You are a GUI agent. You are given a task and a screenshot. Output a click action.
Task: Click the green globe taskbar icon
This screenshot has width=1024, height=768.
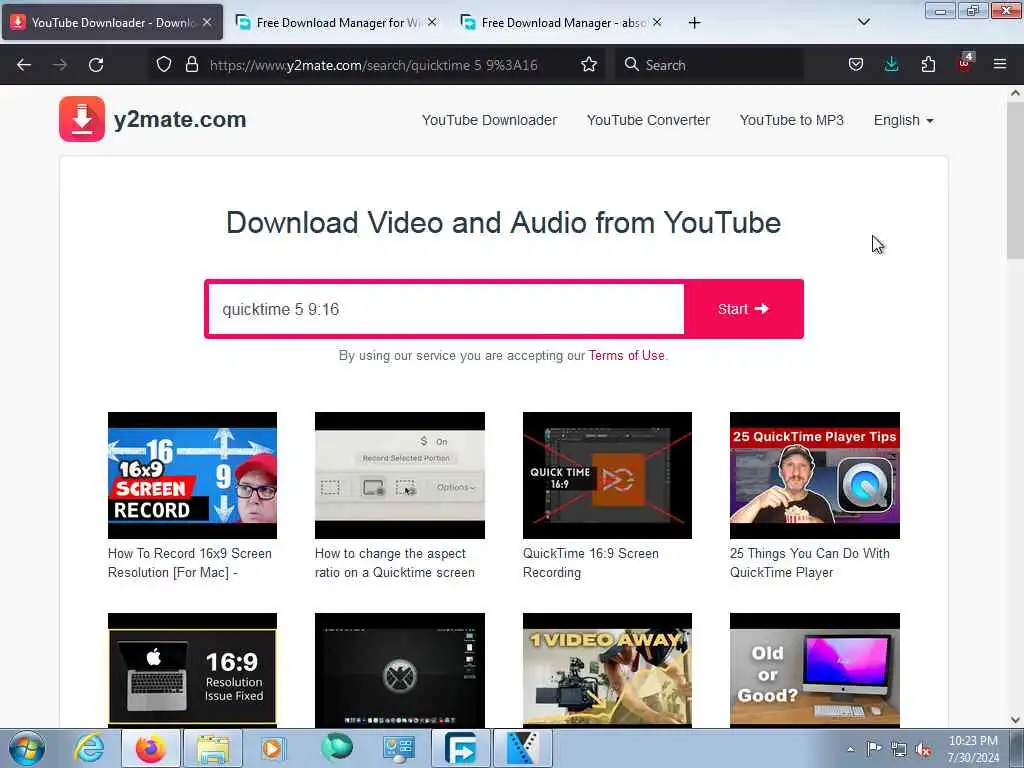[336, 748]
